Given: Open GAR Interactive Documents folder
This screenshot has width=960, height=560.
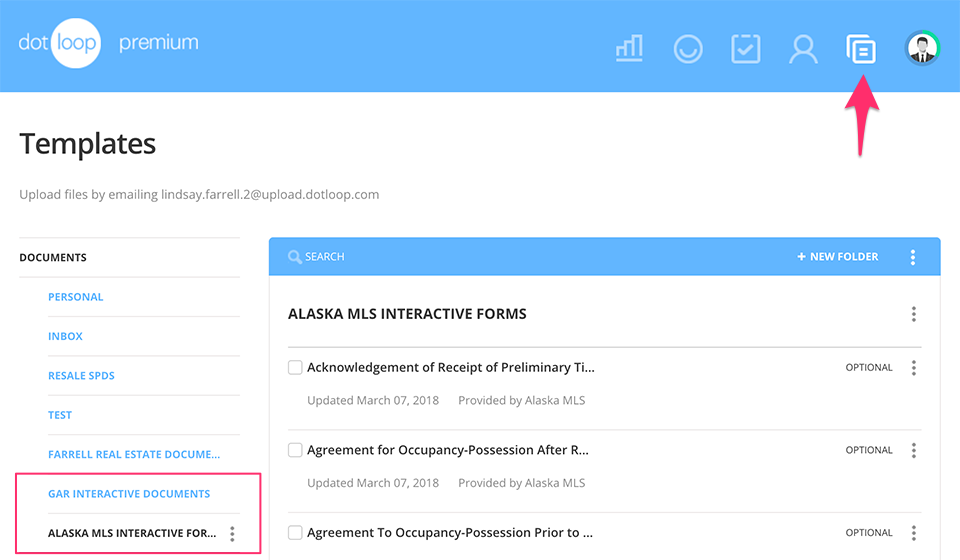Looking at the screenshot, I should point(129,494).
